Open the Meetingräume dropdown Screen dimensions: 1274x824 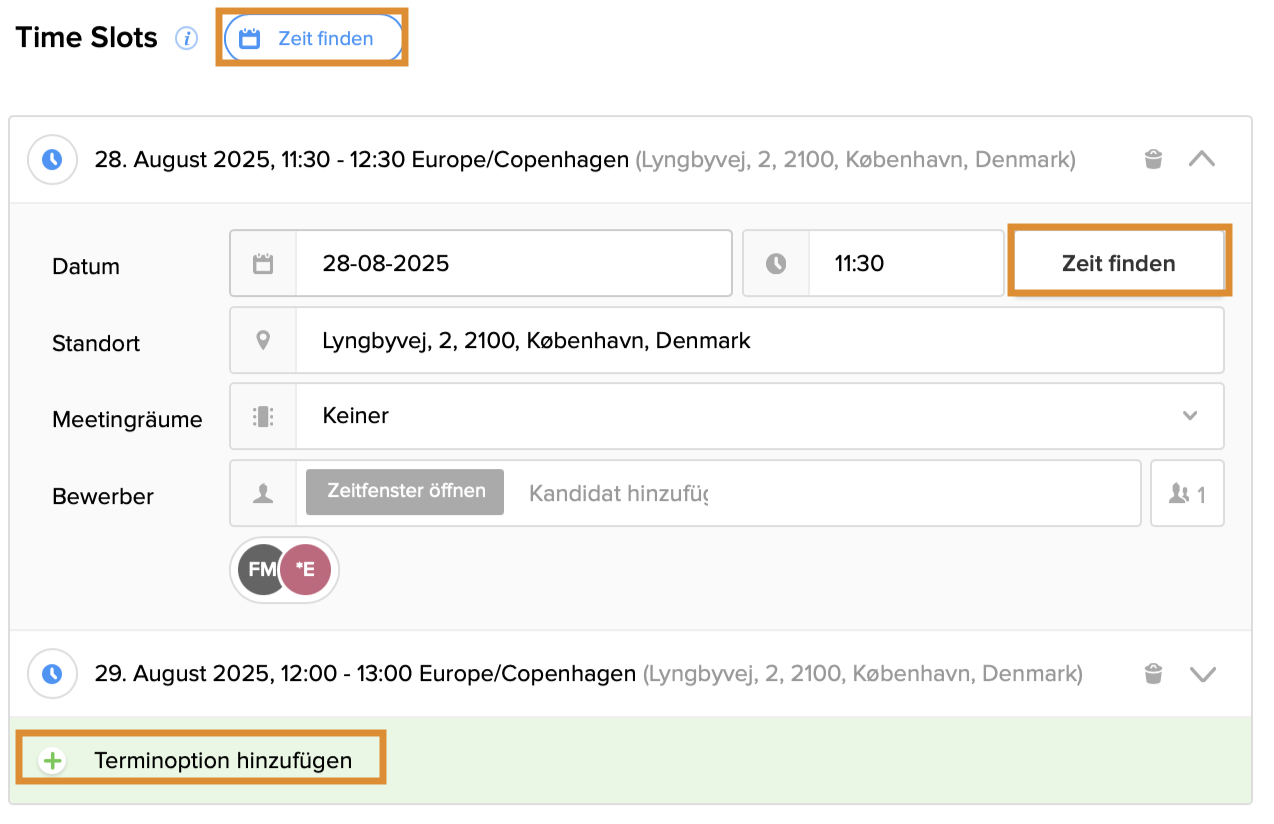coord(758,416)
